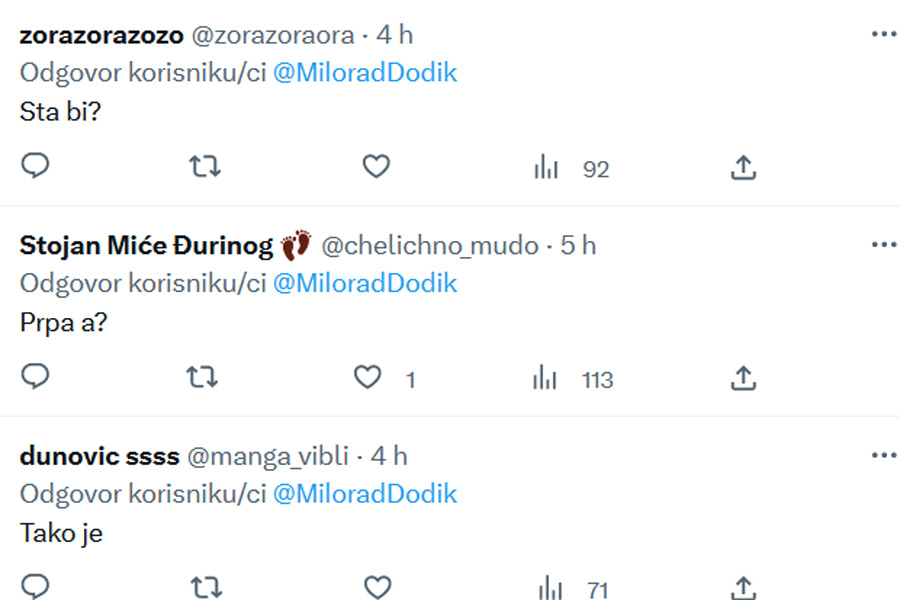
Task: Like the "Tako je" tweet
Action: point(378,587)
